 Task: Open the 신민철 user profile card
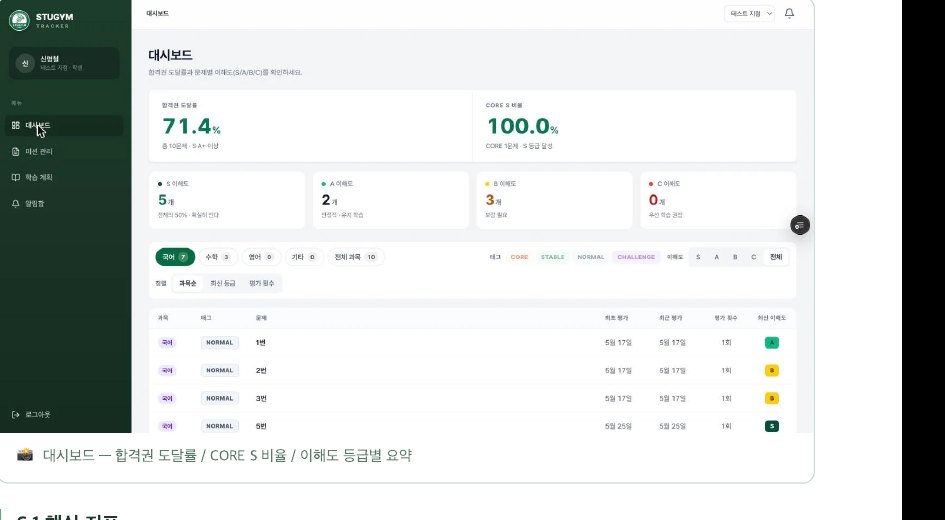tap(64, 63)
